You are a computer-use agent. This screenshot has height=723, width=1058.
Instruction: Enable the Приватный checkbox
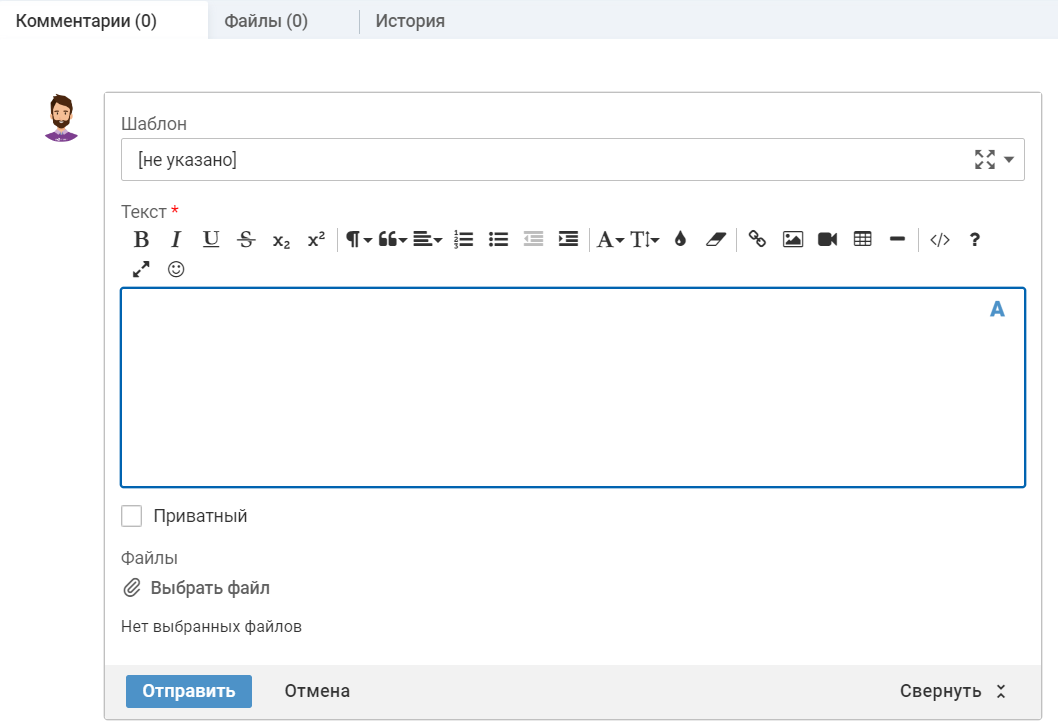coord(131,516)
